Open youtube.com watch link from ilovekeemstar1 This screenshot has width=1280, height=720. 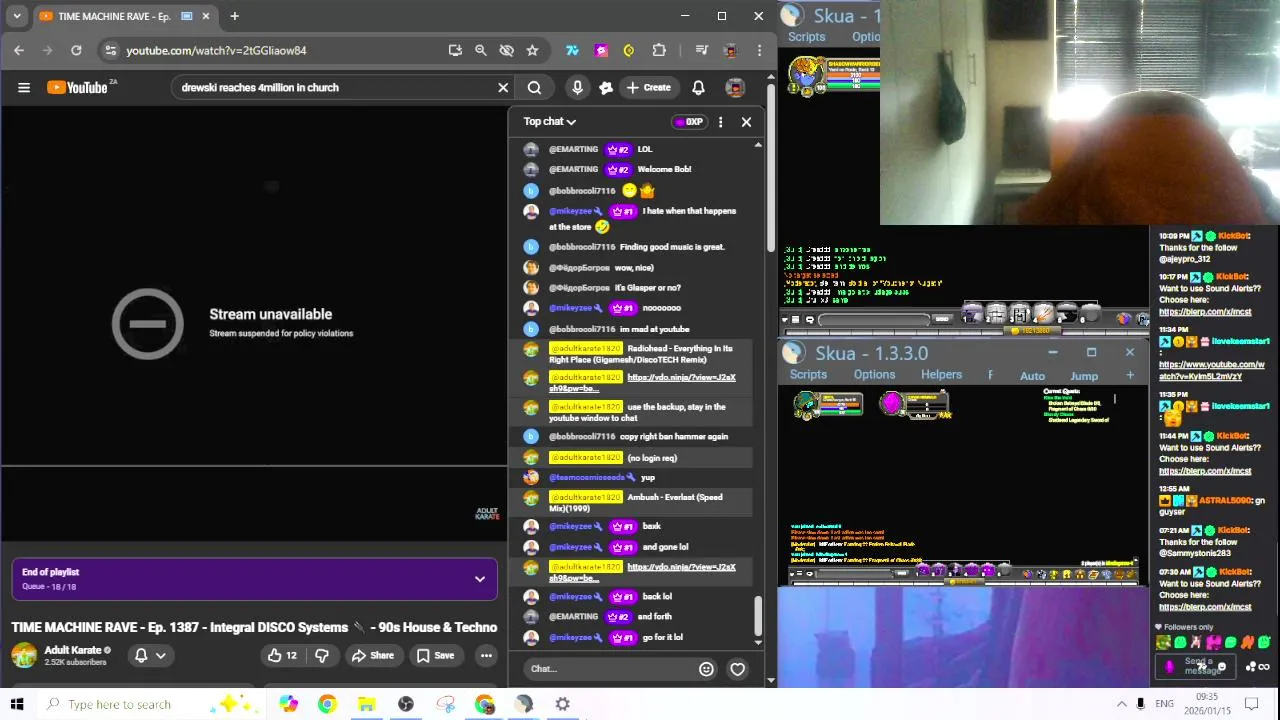(x=1210, y=370)
